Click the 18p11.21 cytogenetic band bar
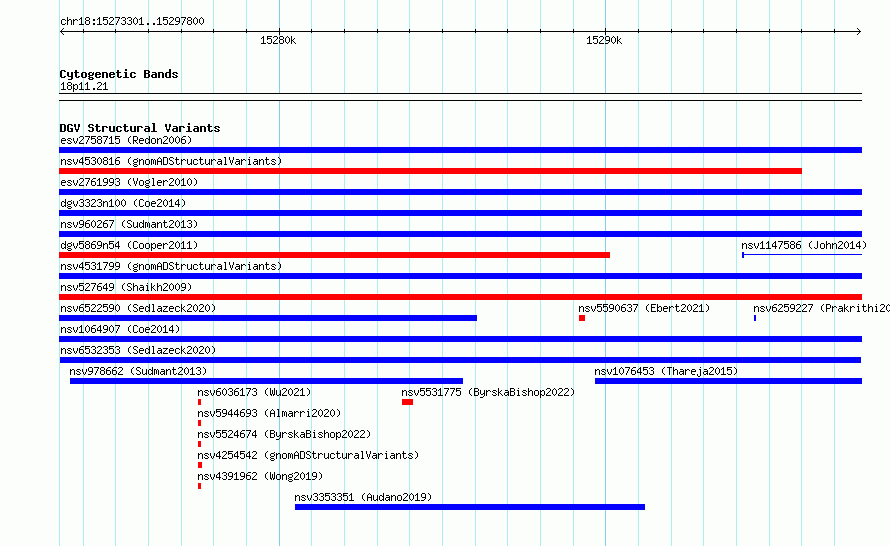The image size is (890, 546). pyautogui.click(x=460, y=97)
